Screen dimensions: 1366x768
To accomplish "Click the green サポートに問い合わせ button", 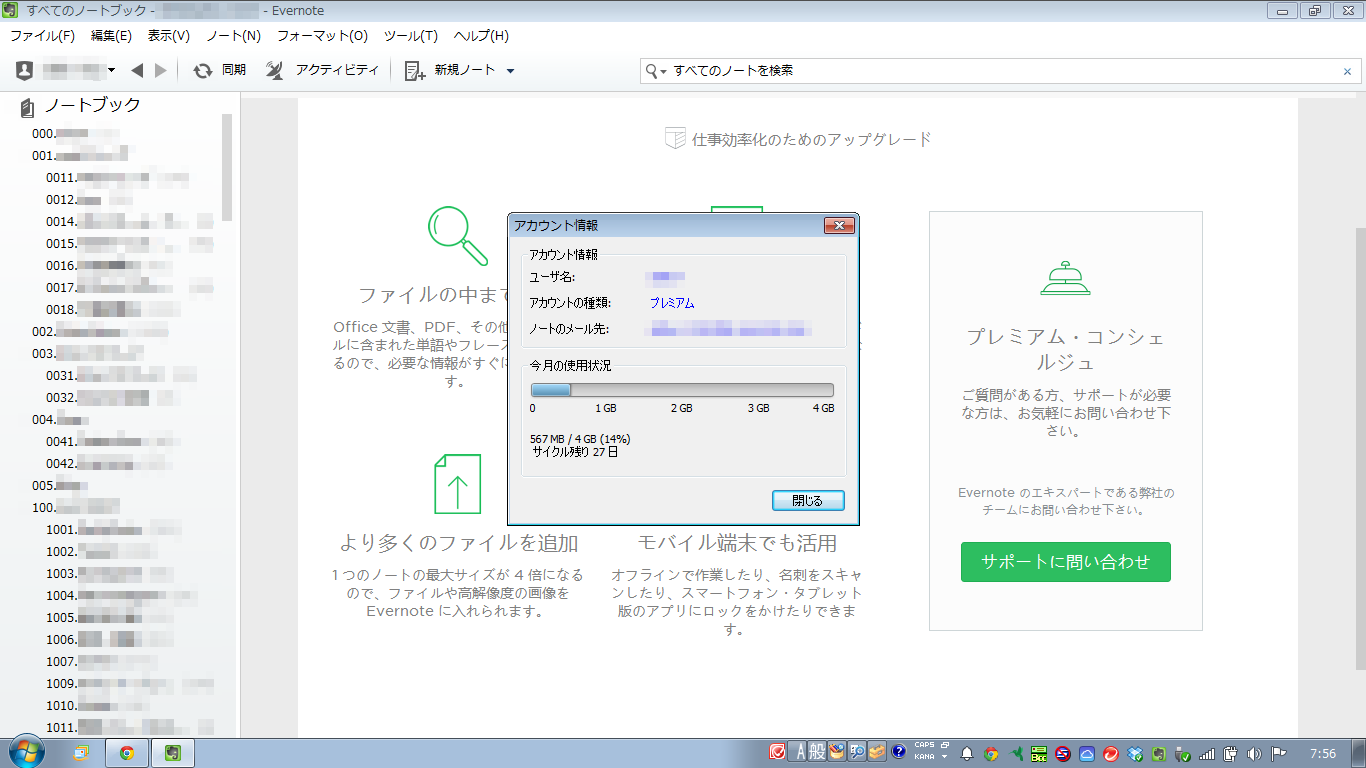I will coord(1065,562).
